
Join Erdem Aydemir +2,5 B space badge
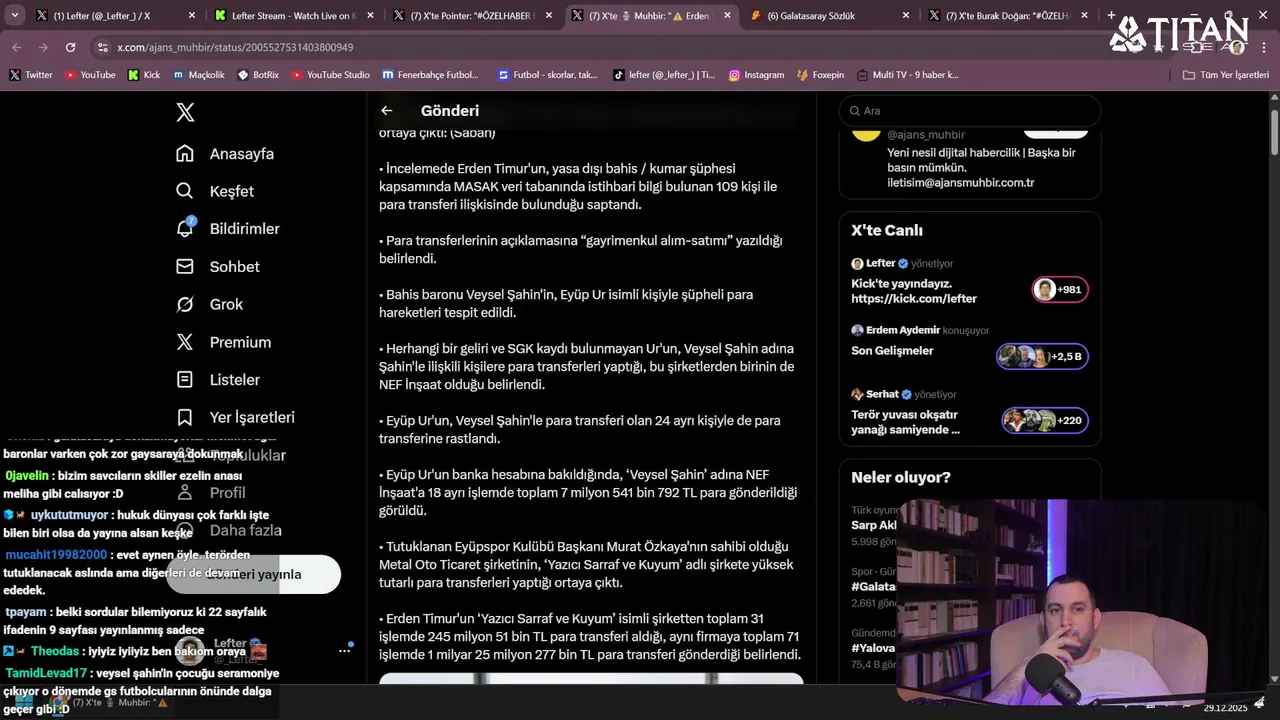point(1042,356)
